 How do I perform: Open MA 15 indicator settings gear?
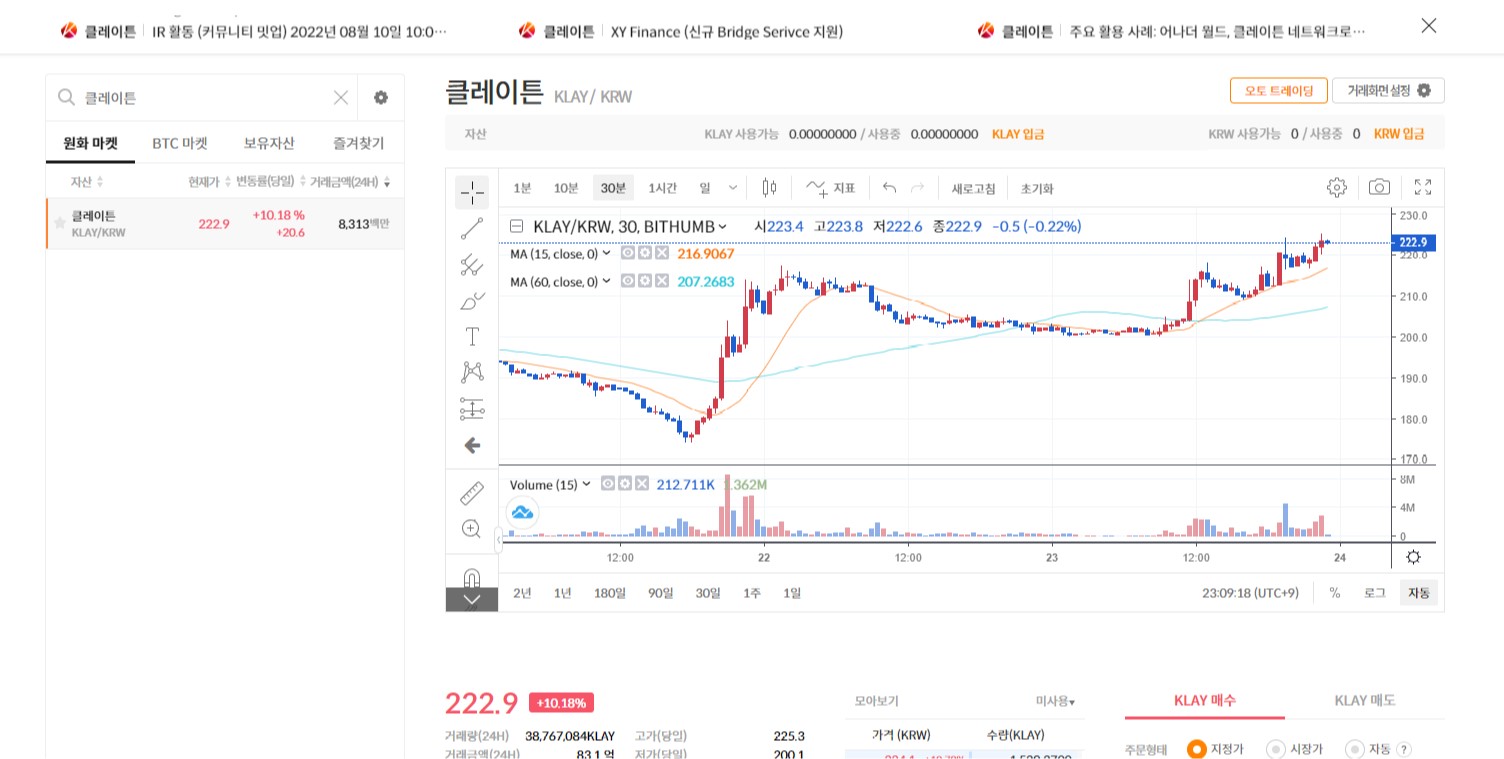click(x=644, y=254)
